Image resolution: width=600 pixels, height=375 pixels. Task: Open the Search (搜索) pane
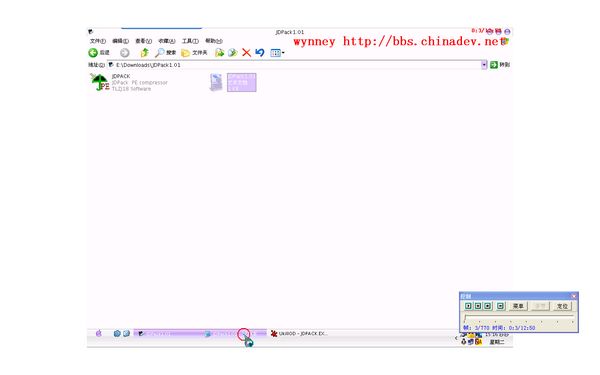tap(165, 53)
